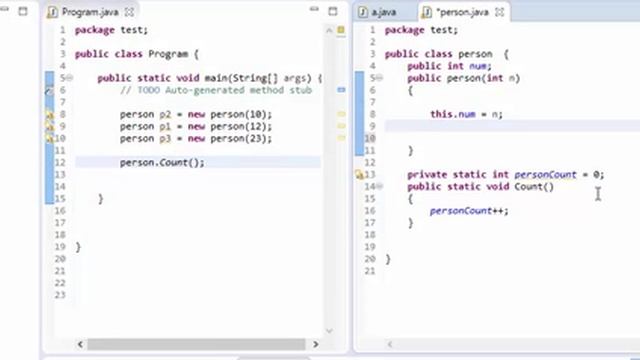Image resolution: width=640 pixels, height=360 pixels.
Task: Click 'person.Count();' on line 12
Action: (162, 162)
